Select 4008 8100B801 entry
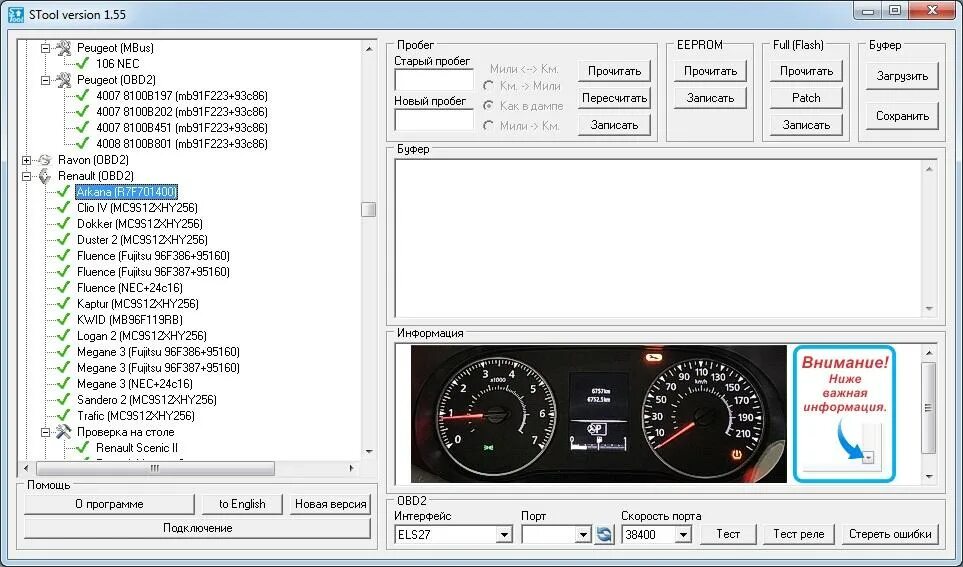The image size is (963, 567). pyautogui.click(x=182, y=143)
